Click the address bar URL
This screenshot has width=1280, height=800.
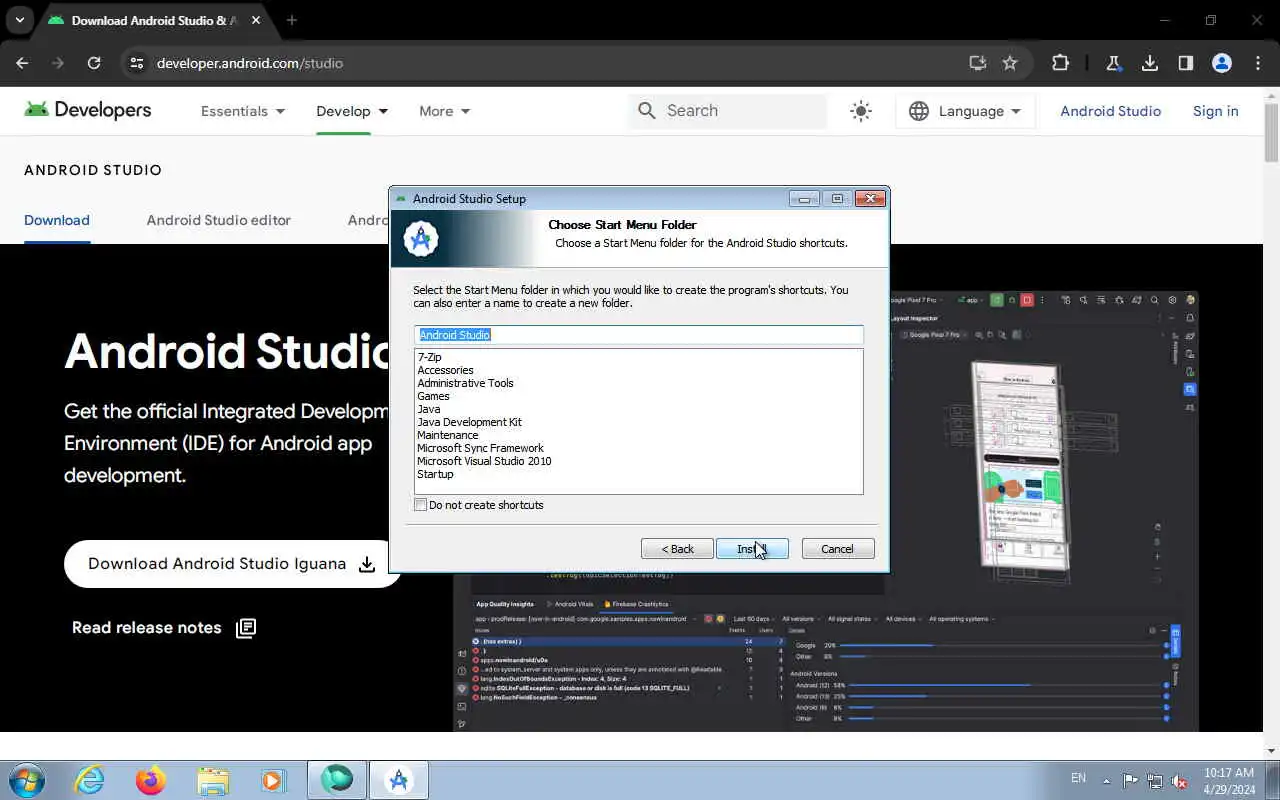click(250, 63)
